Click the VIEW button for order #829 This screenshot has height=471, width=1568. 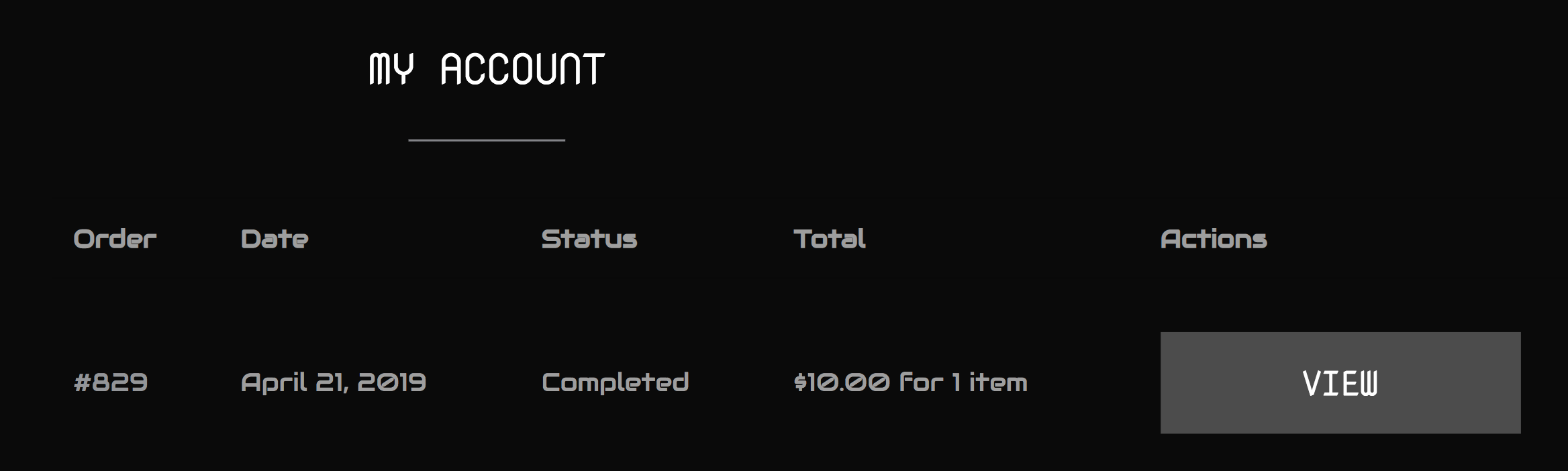1340,382
